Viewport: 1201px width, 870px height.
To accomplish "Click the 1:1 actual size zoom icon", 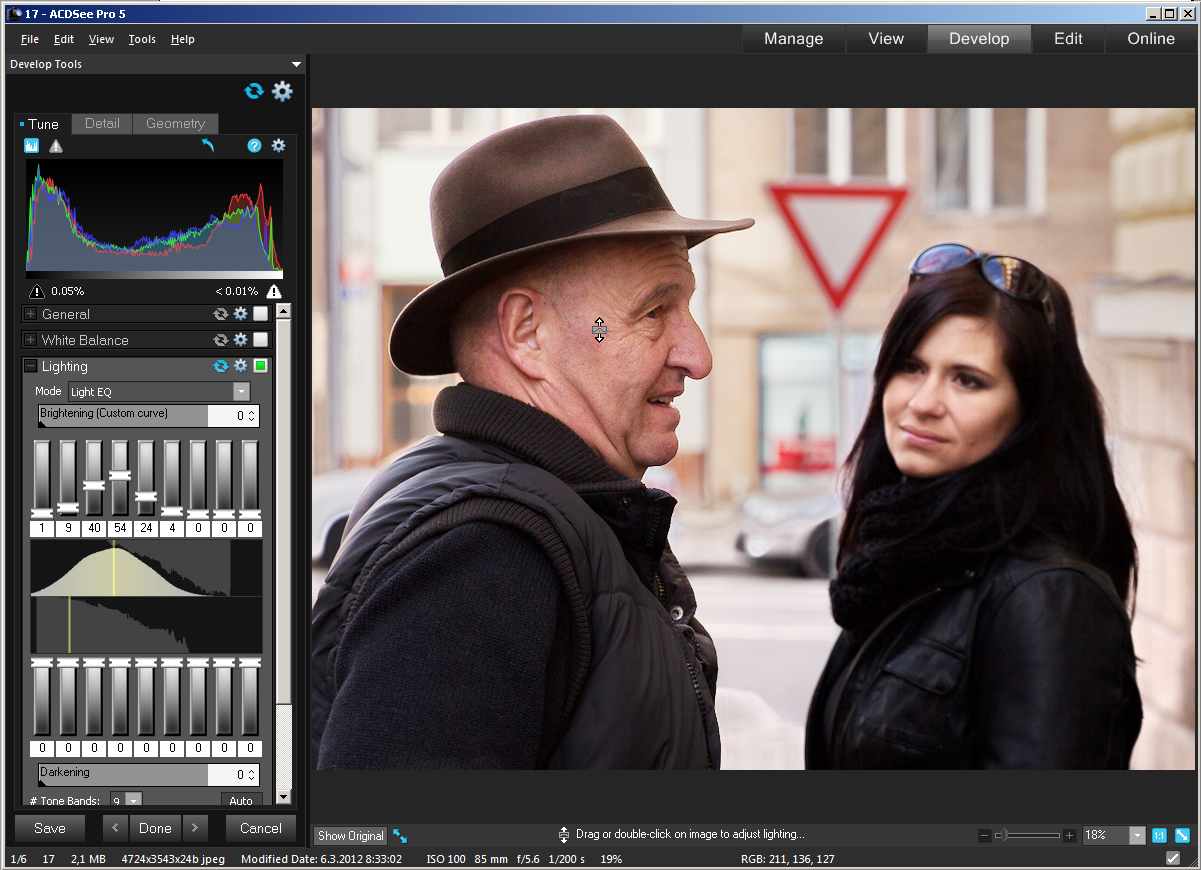I will (1159, 835).
